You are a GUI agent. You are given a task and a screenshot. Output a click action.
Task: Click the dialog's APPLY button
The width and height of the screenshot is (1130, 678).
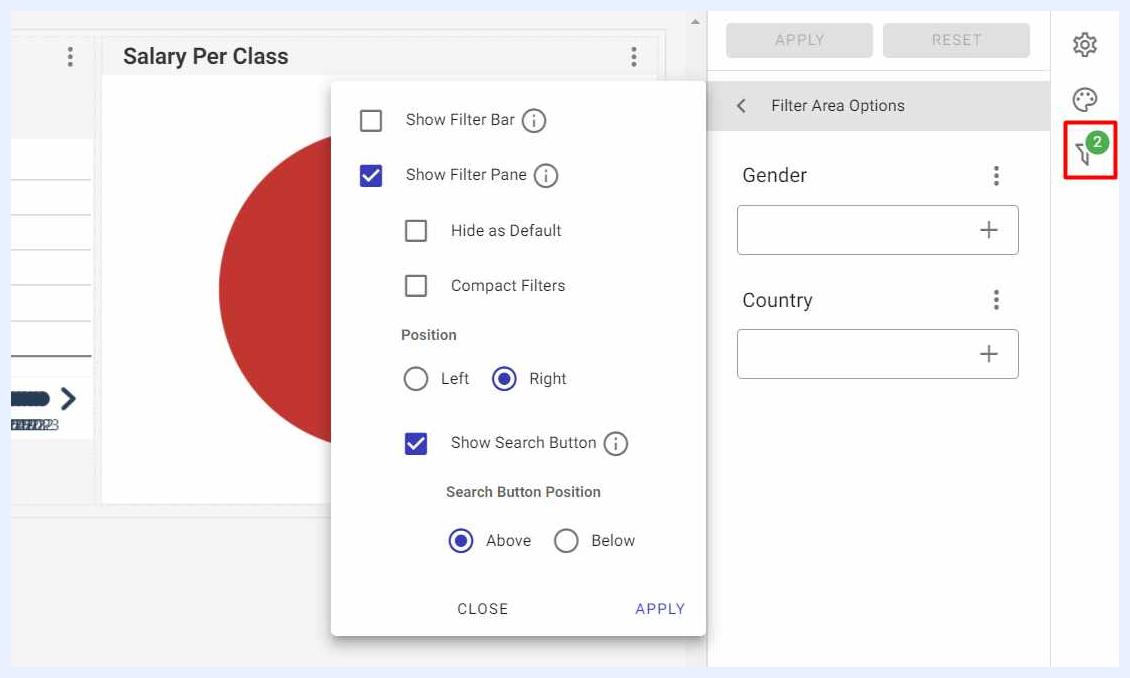(660, 609)
